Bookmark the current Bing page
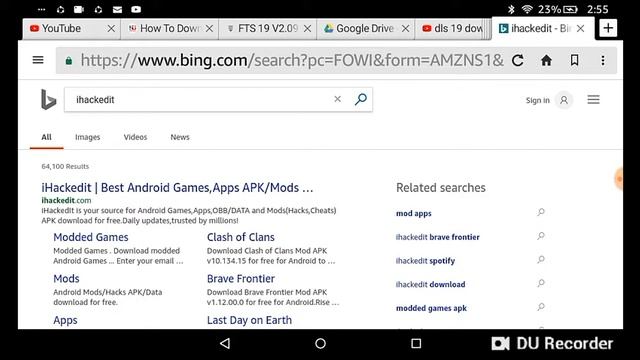Viewport: 640px width, 360px height. pos(574,60)
